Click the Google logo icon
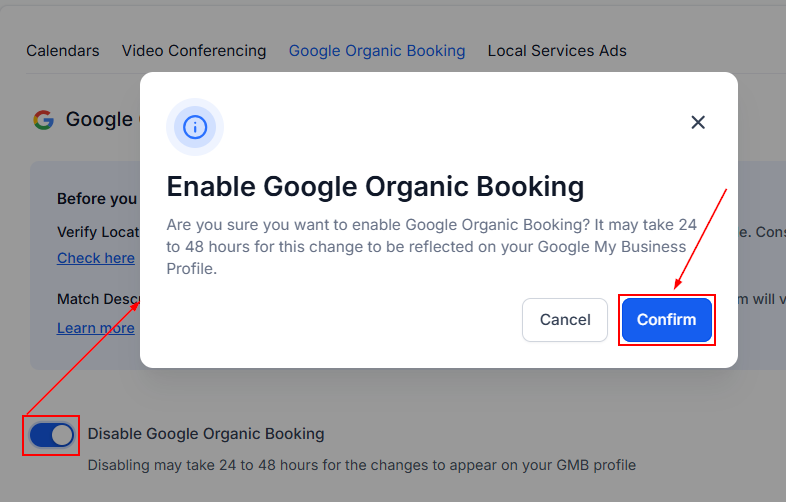Viewport: 786px width, 502px height. point(43,120)
